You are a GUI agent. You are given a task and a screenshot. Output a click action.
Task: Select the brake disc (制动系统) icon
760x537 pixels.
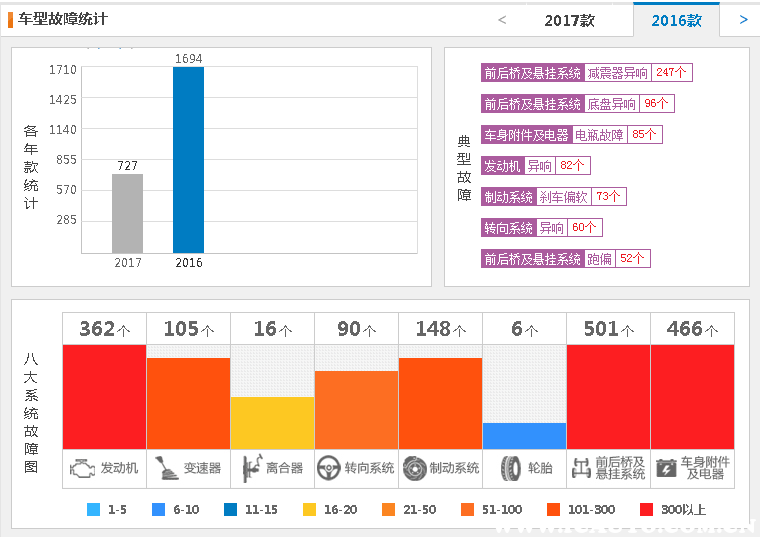click(x=414, y=468)
